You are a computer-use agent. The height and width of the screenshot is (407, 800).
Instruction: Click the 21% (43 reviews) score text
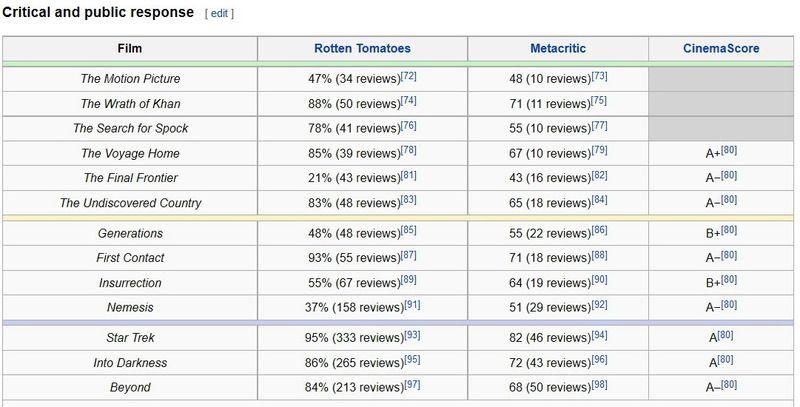point(355,177)
